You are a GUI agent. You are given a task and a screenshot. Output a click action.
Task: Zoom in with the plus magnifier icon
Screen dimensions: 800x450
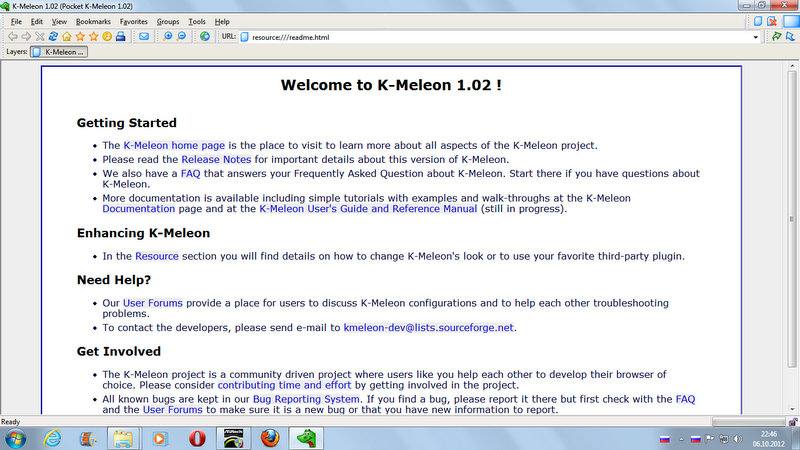pyautogui.click(x=167, y=37)
